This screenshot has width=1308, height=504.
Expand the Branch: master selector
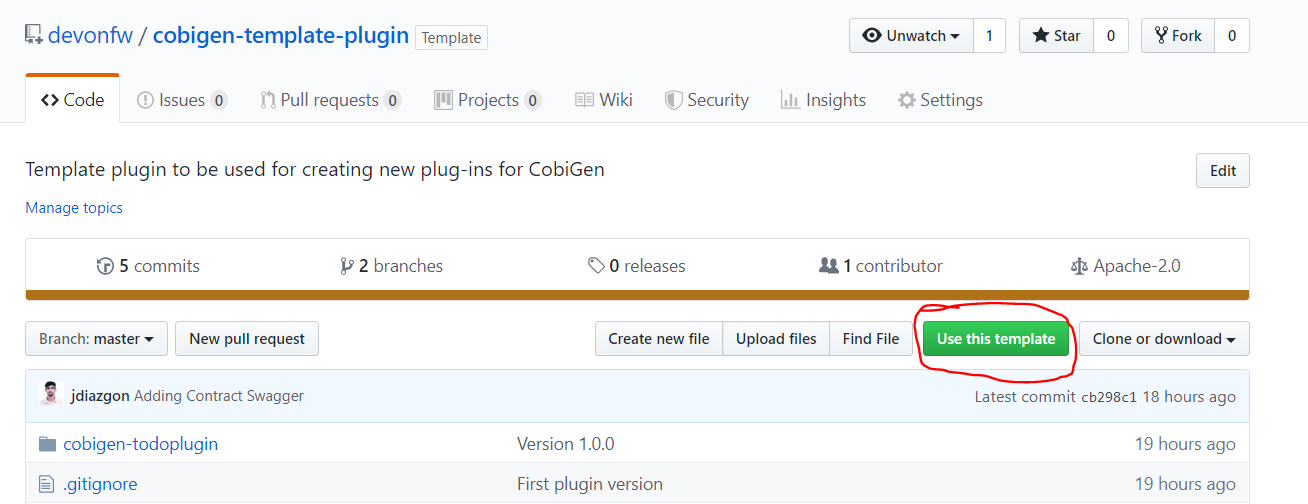point(96,339)
